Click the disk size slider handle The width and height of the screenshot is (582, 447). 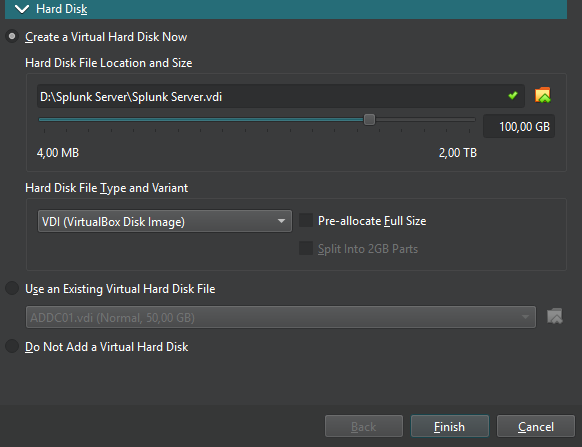click(x=369, y=120)
